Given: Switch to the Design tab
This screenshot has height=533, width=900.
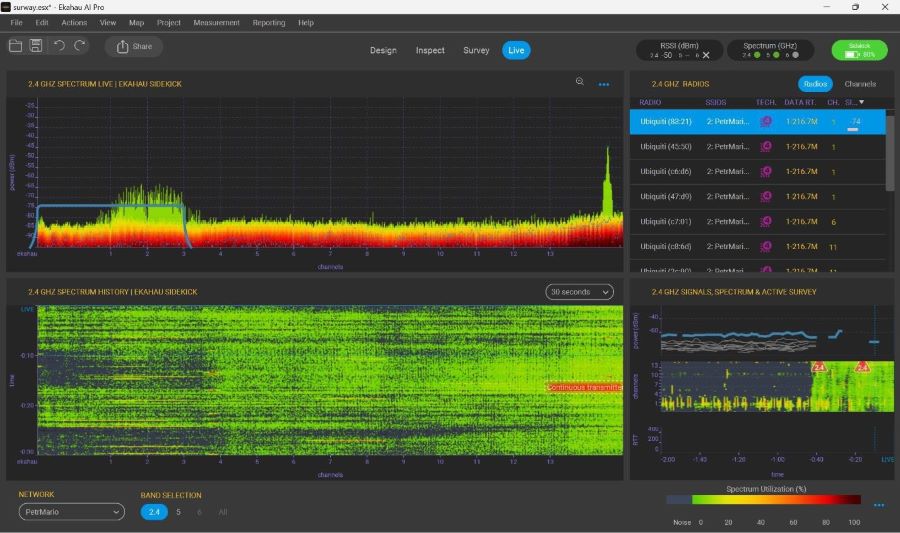Looking at the screenshot, I should (x=383, y=50).
